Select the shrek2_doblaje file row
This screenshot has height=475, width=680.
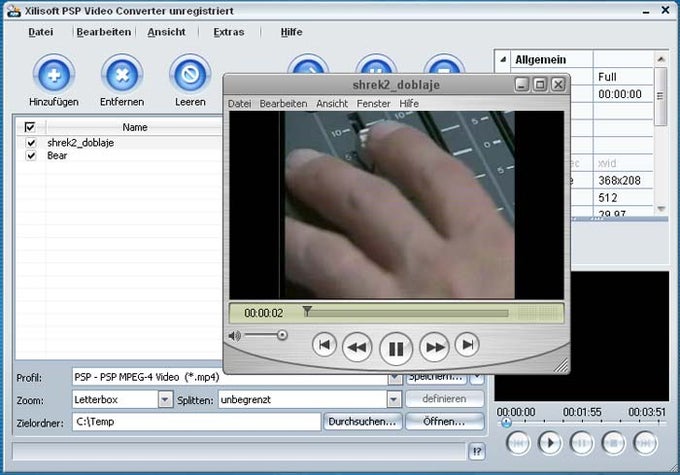click(x=119, y=143)
